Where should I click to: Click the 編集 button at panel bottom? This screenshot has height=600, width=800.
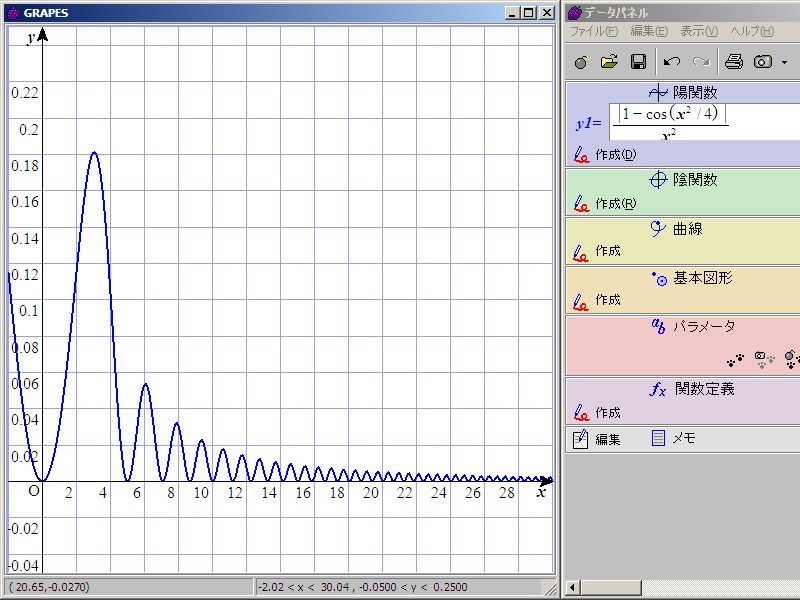coord(607,438)
